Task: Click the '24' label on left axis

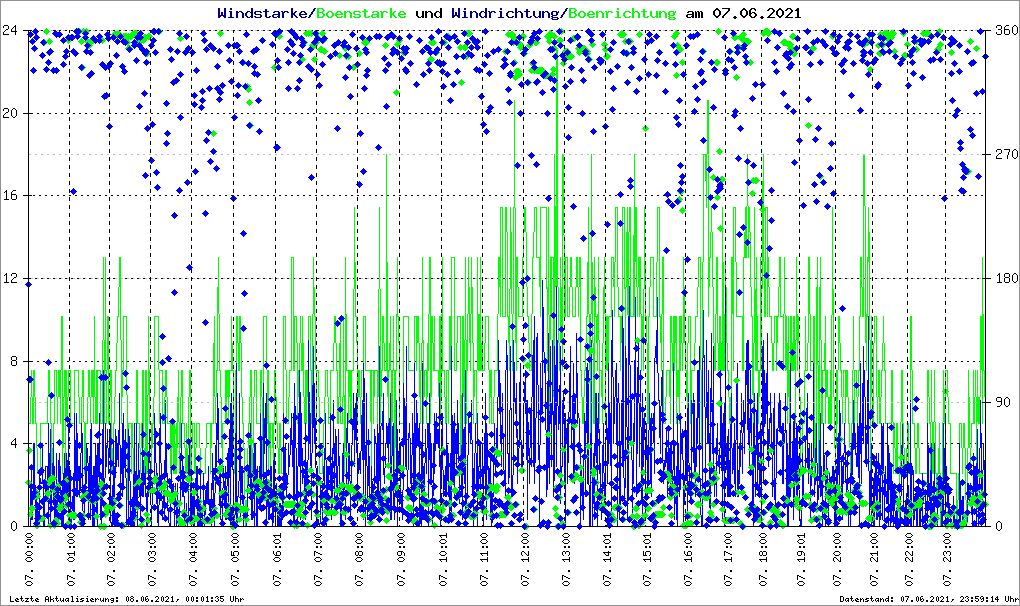Action: click(x=12, y=30)
